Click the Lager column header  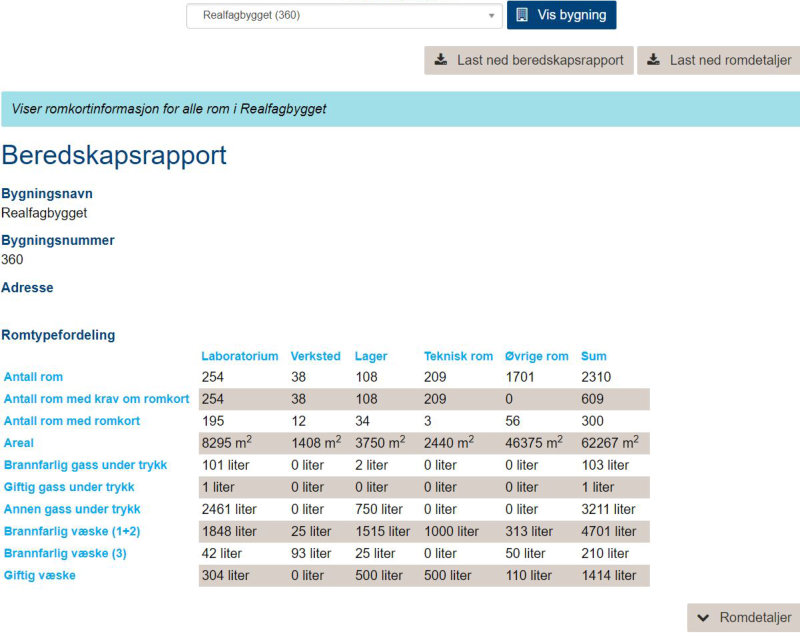(x=371, y=356)
